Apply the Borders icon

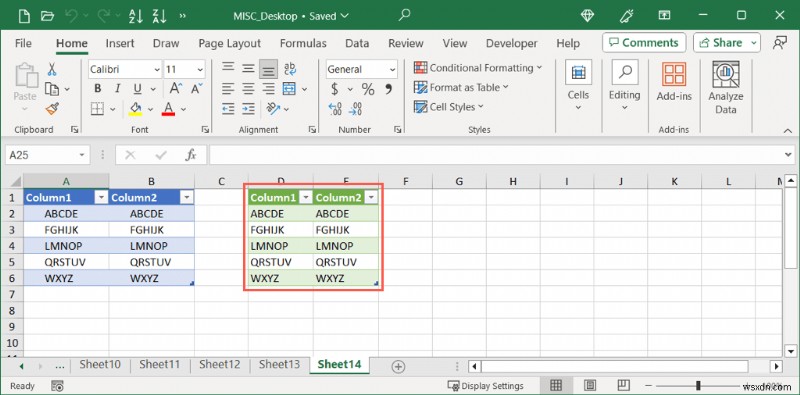click(97, 109)
